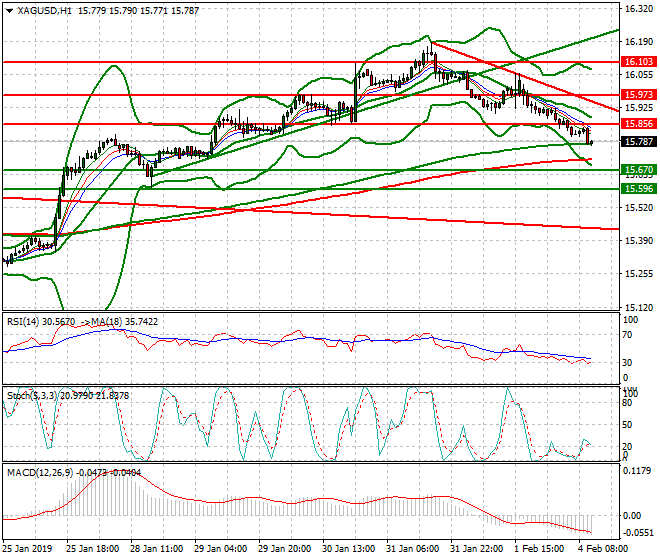Select the RSI(14) indicator label

coord(23,322)
